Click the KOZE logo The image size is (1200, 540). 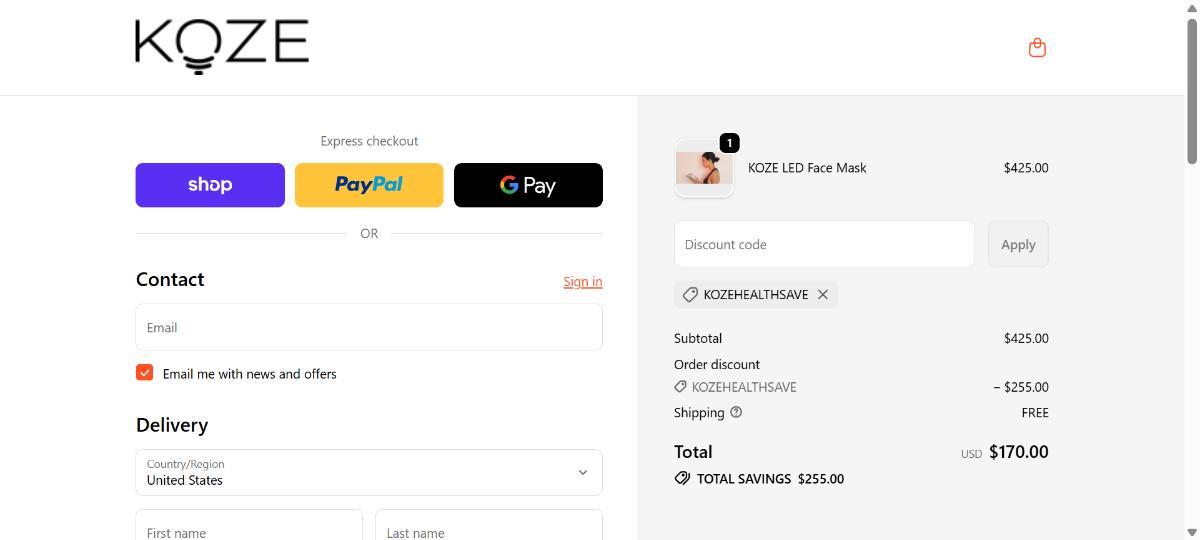pyautogui.click(x=222, y=46)
